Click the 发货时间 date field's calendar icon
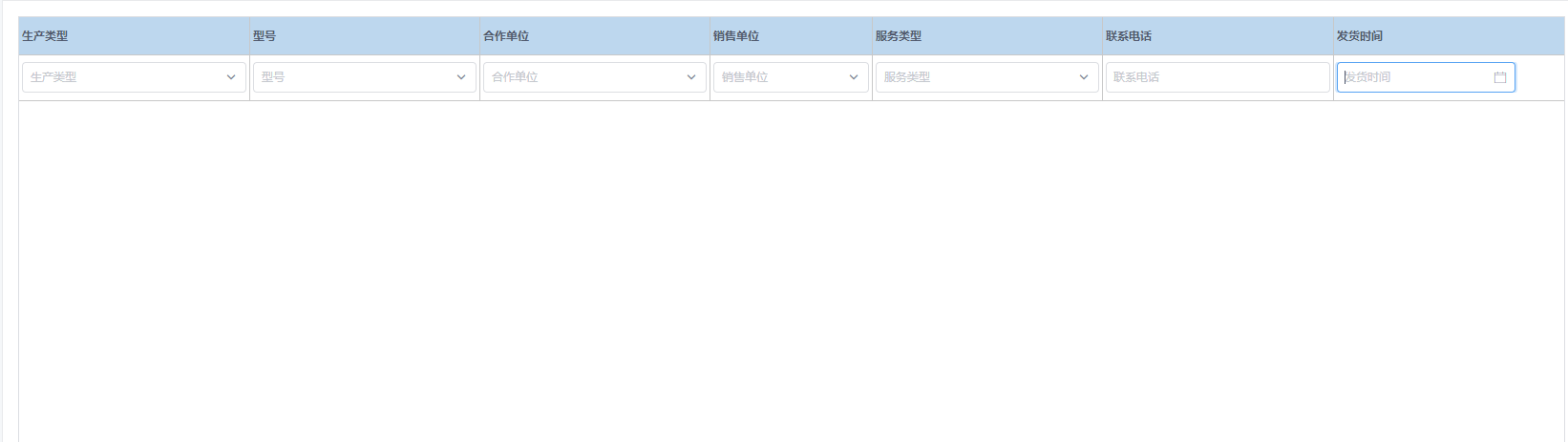This screenshot has width=1568, height=442. tap(1500, 77)
